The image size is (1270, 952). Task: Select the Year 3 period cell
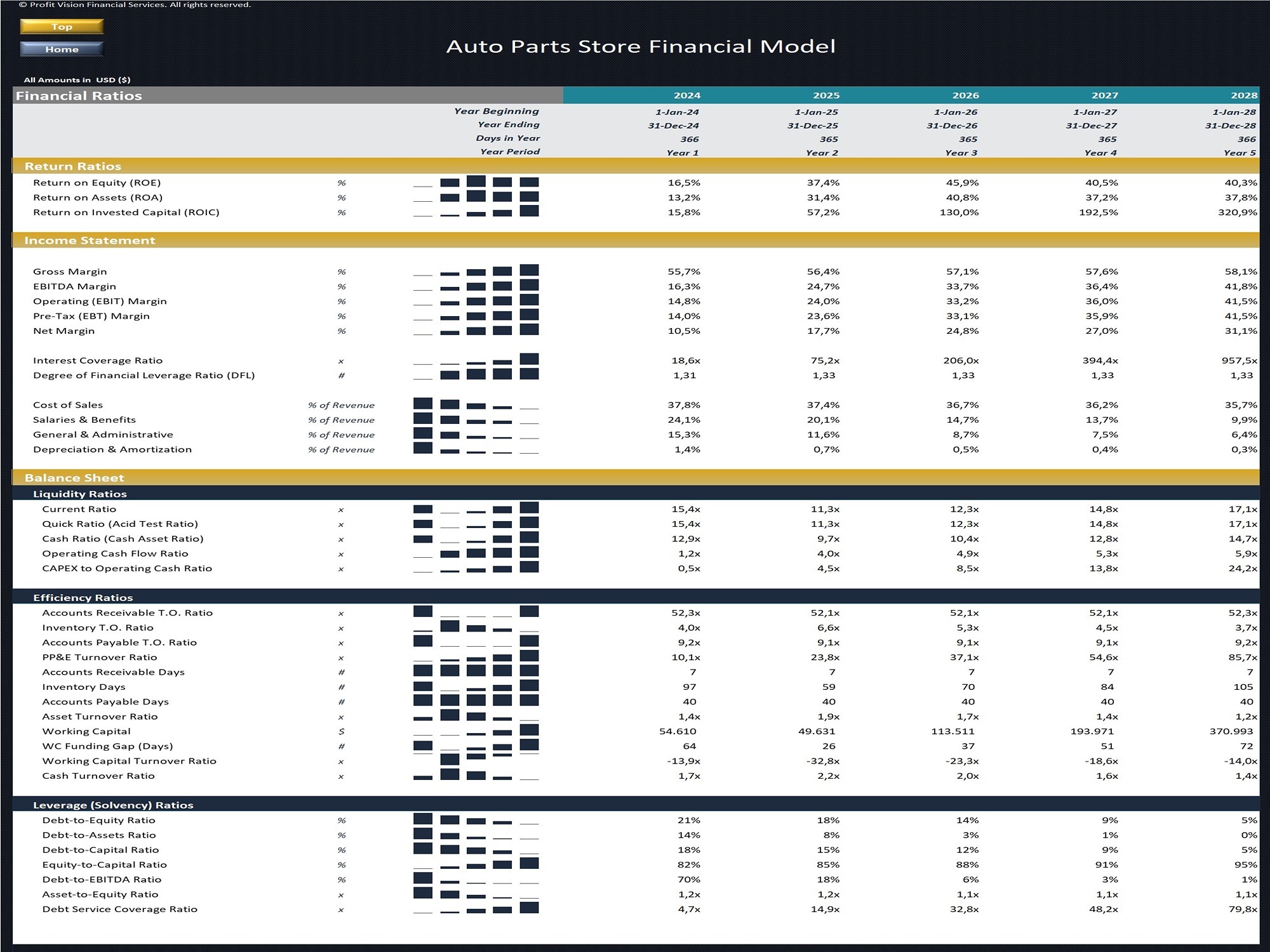click(961, 152)
